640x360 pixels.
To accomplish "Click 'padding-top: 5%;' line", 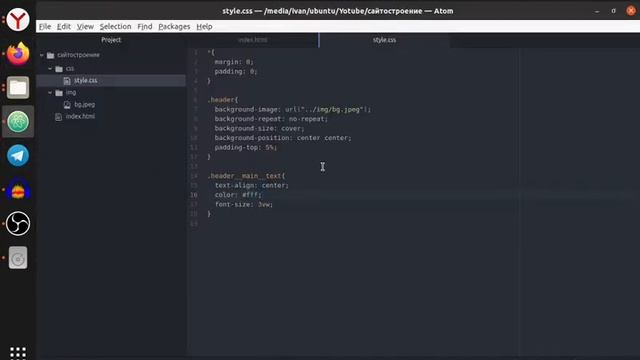I will [246, 147].
